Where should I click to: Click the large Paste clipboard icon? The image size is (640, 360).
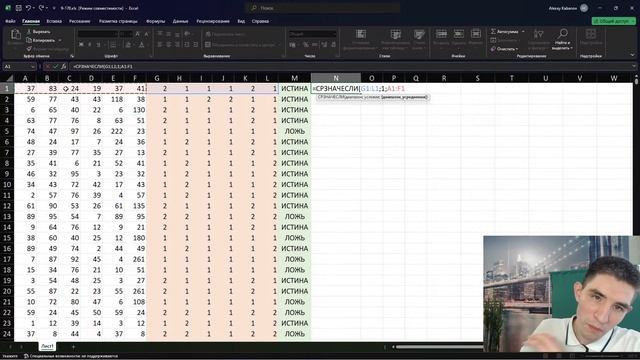tap(16, 34)
